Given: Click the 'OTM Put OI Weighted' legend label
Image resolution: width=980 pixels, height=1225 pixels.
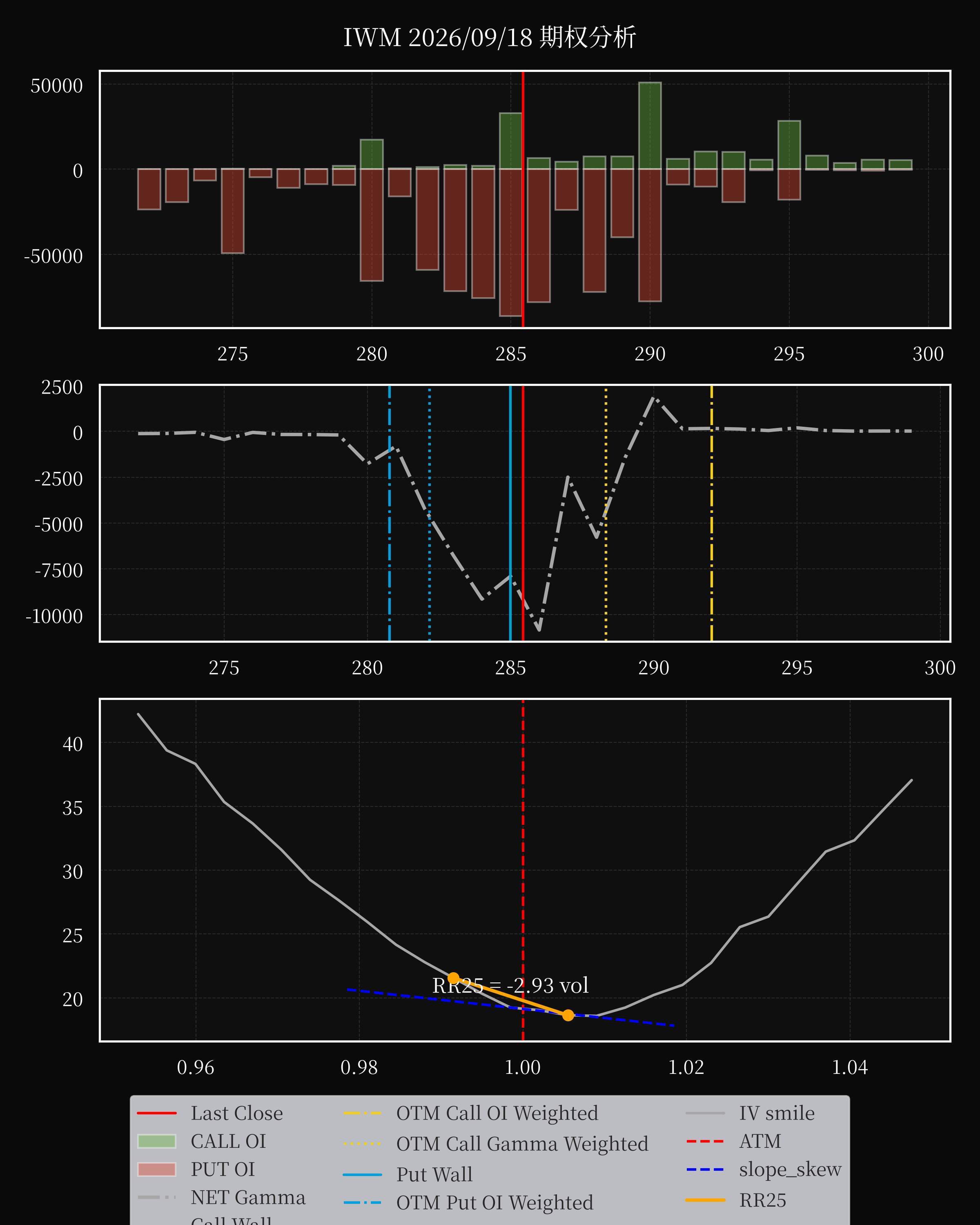Looking at the screenshot, I should tap(495, 1202).
